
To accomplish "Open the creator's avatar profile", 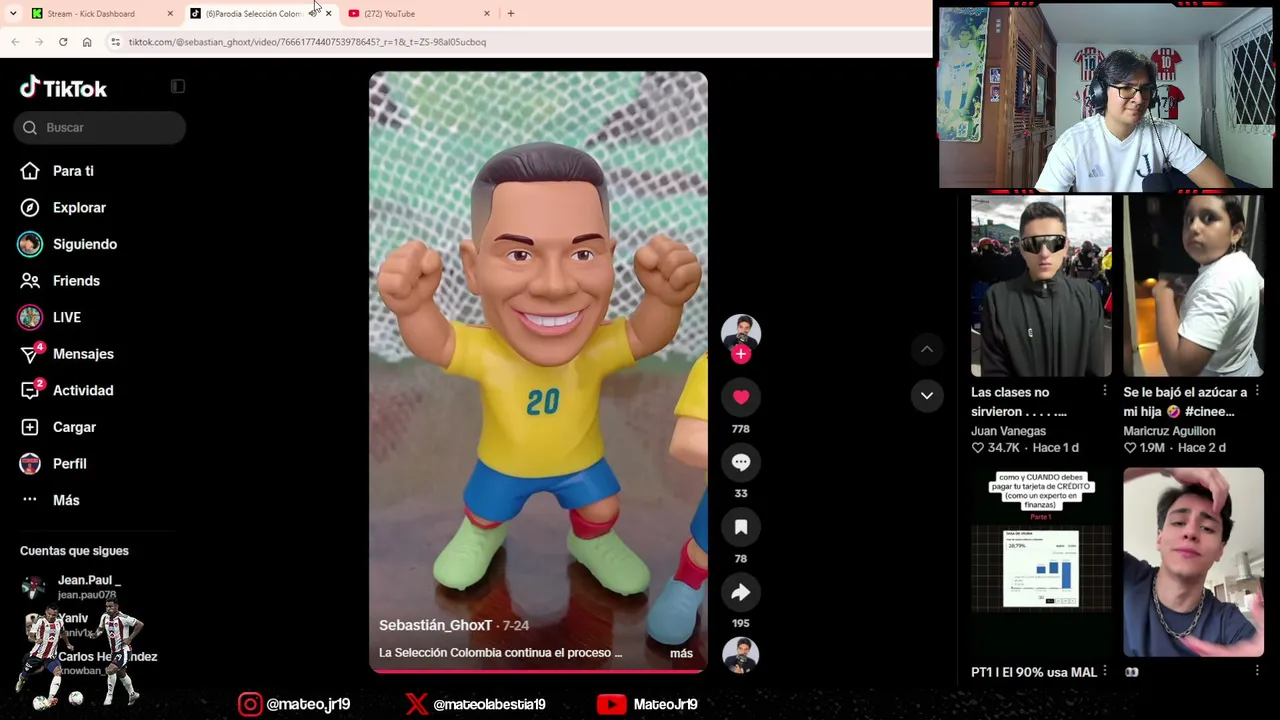I will 741,331.
